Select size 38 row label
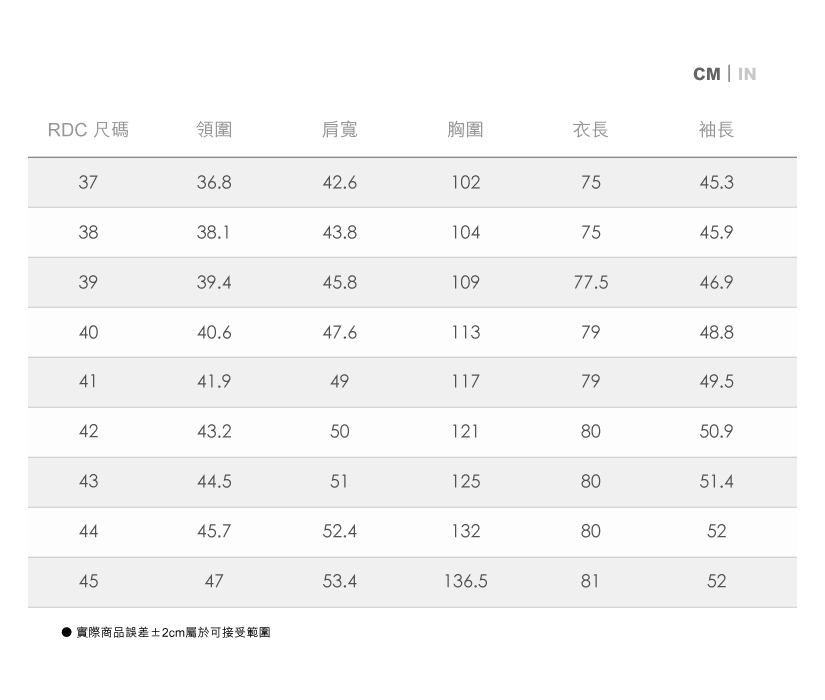This screenshot has width=825, height=700. 88,232
